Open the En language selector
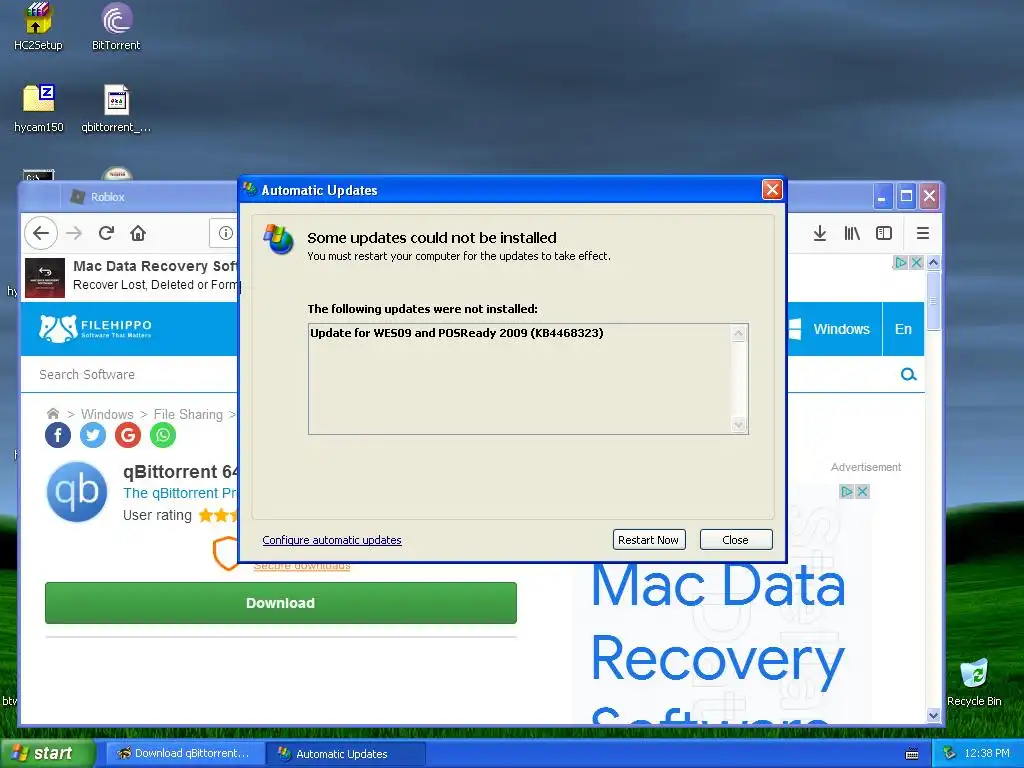The width and height of the screenshot is (1024, 768). tap(903, 329)
